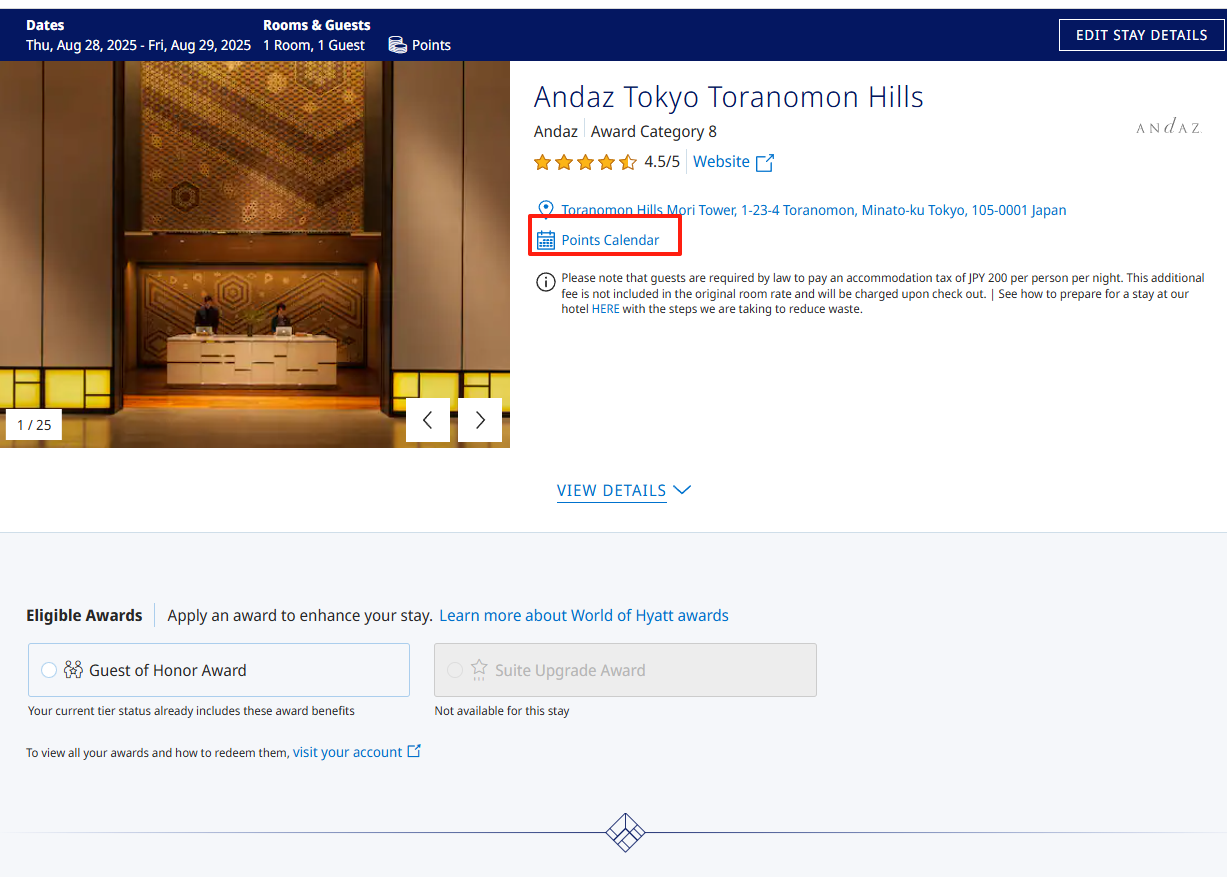Click the 1 / 25 photo counter
Image resolution: width=1227 pixels, height=877 pixels.
click(34, 425)
